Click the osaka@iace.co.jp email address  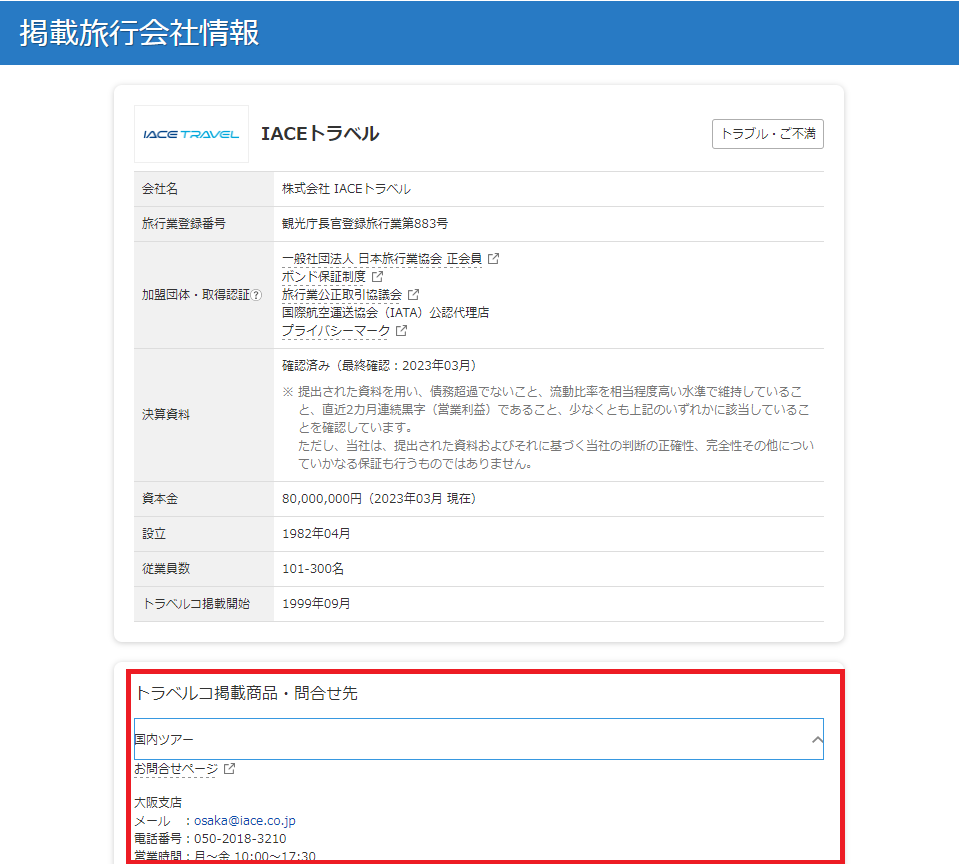244,820
